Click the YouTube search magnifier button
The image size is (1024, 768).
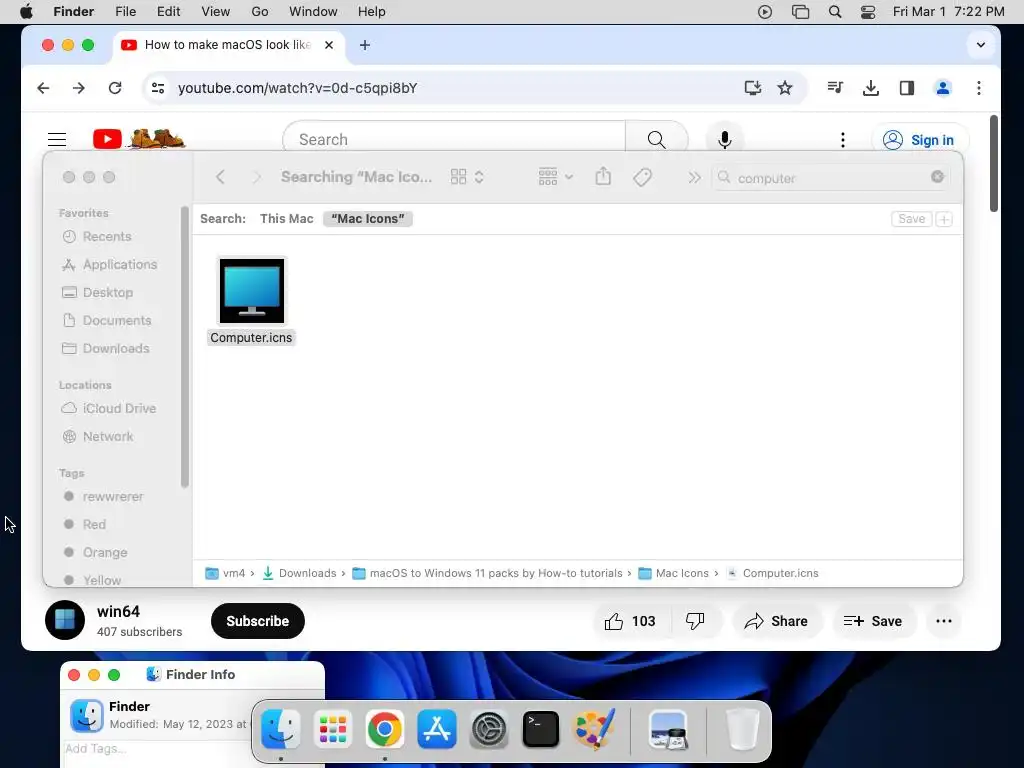[656, 139]
